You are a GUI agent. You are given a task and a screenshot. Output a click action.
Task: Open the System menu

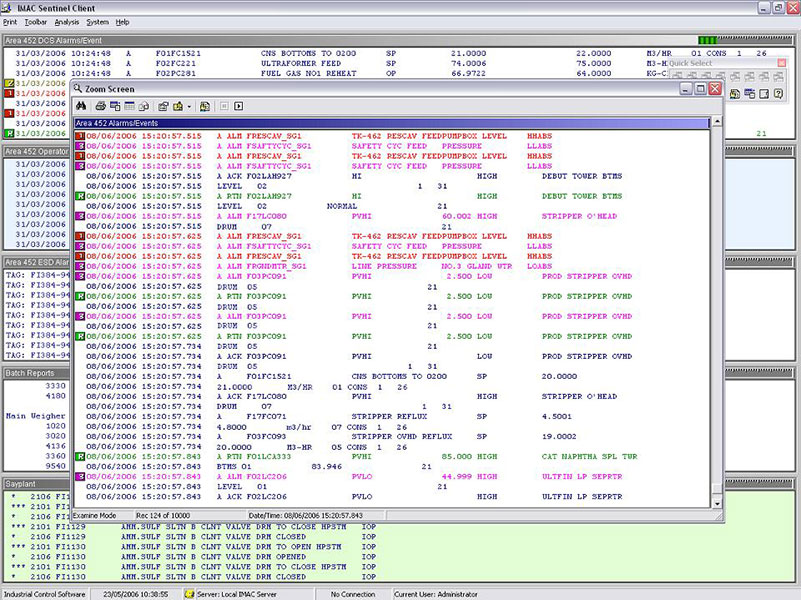(98, 21)
